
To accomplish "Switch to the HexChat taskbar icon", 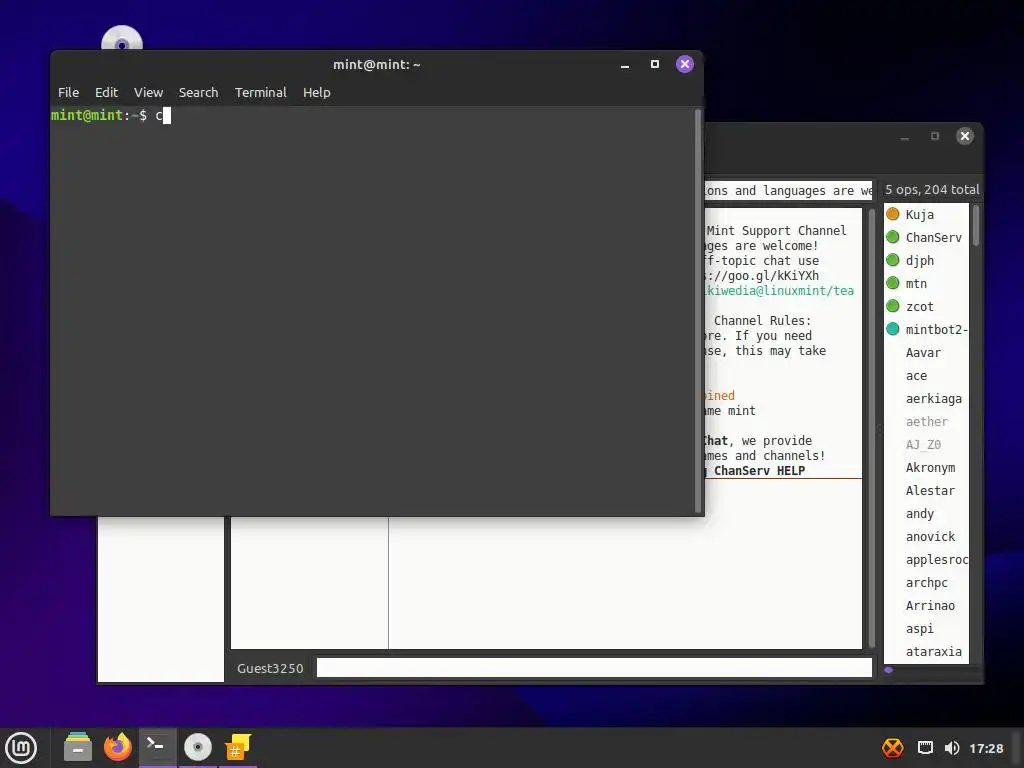I will 238,747.
